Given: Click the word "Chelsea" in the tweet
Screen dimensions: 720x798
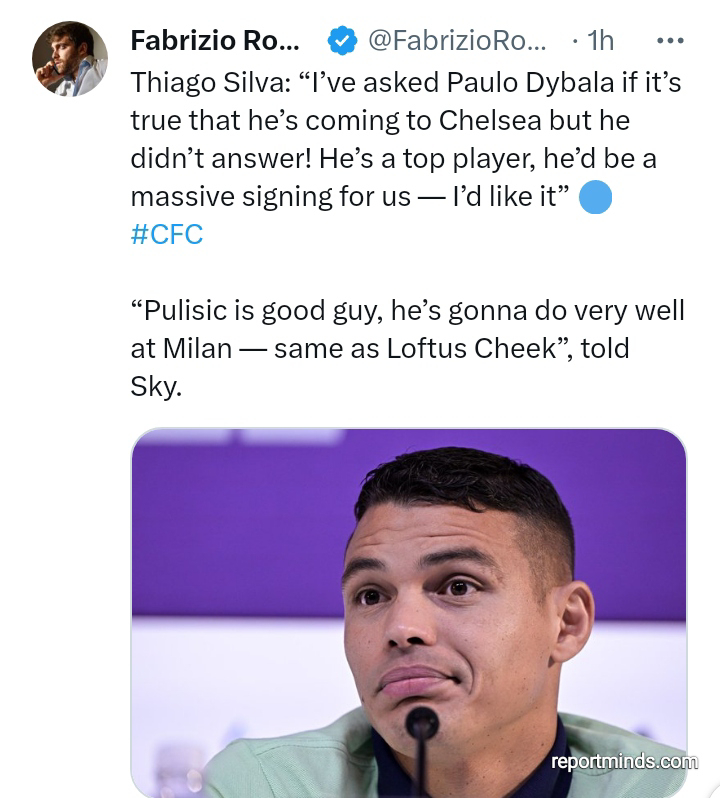Looking at the screenshot, I should pyautogui.click(x=489, y=121).
